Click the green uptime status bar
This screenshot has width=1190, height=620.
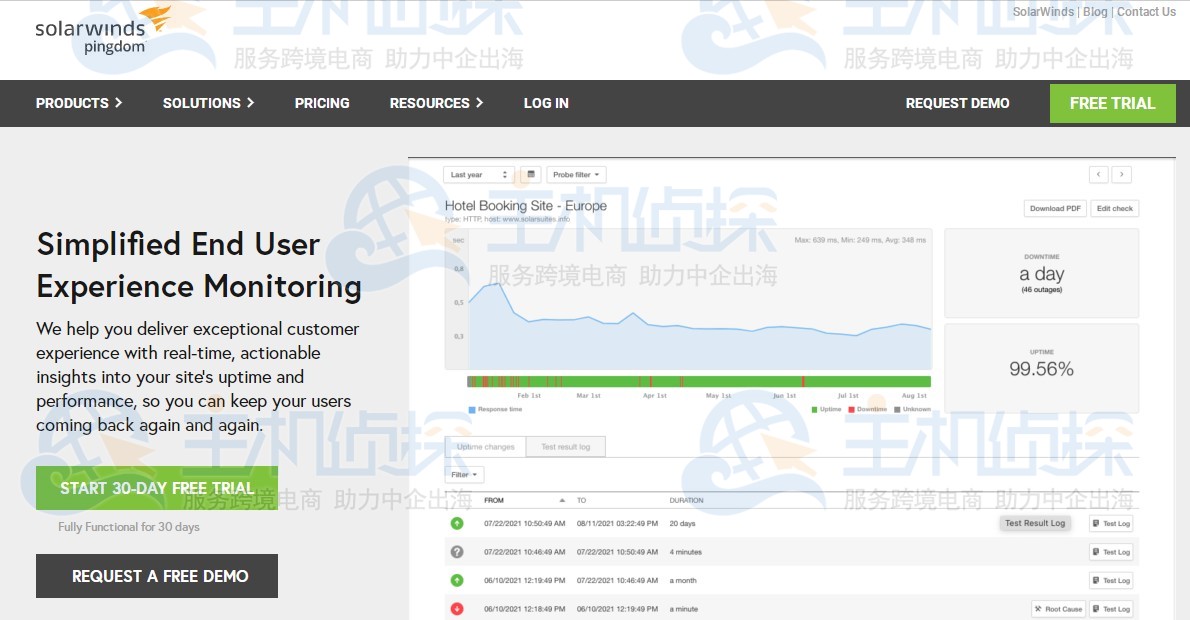(x=698, y=381)
